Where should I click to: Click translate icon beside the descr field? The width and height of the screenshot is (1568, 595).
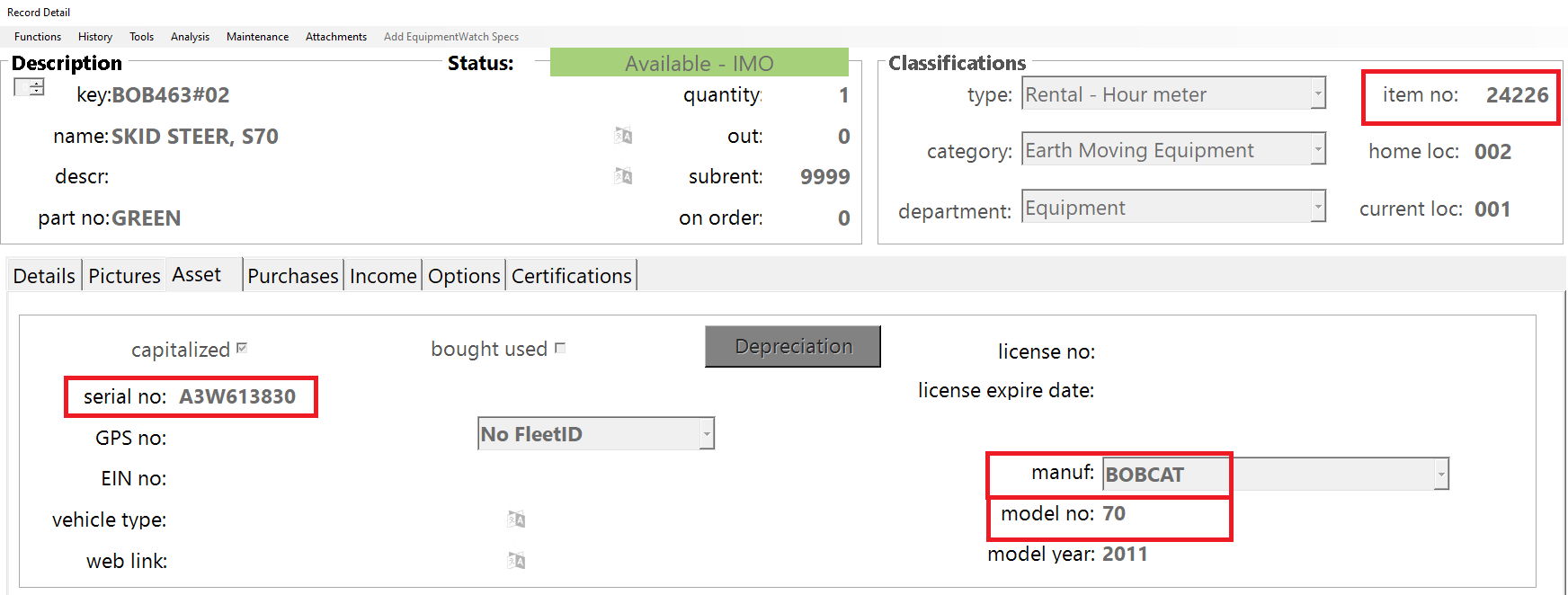623,176
